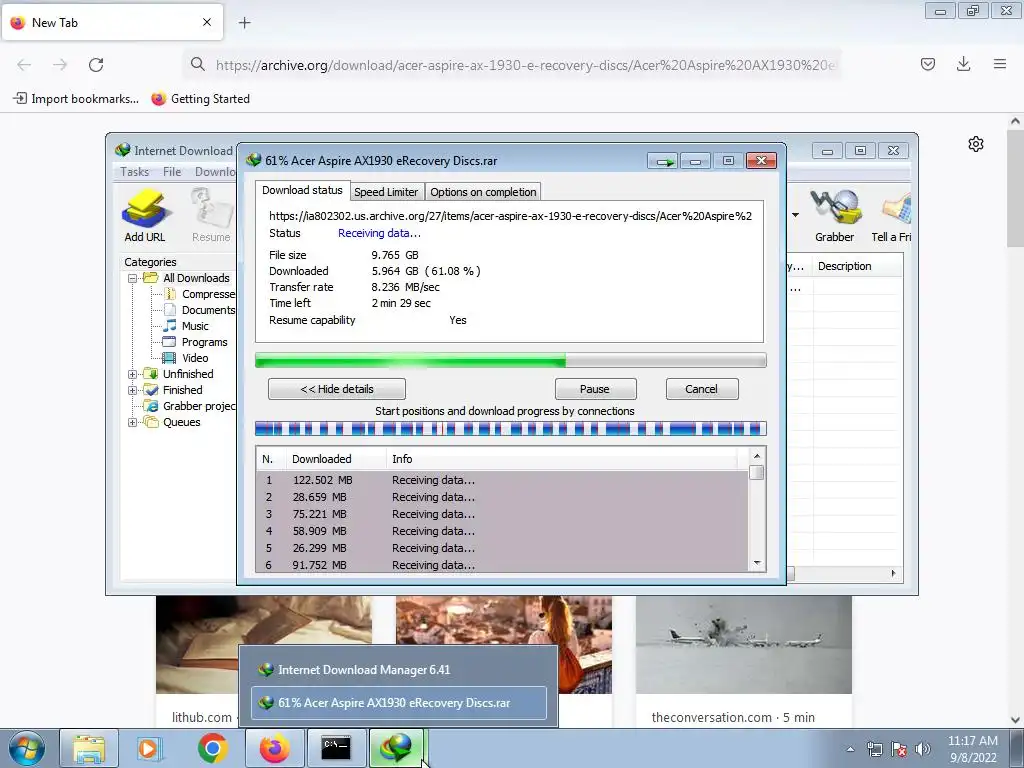Open Firefox settings gear on new tab page

click(976, 144)
